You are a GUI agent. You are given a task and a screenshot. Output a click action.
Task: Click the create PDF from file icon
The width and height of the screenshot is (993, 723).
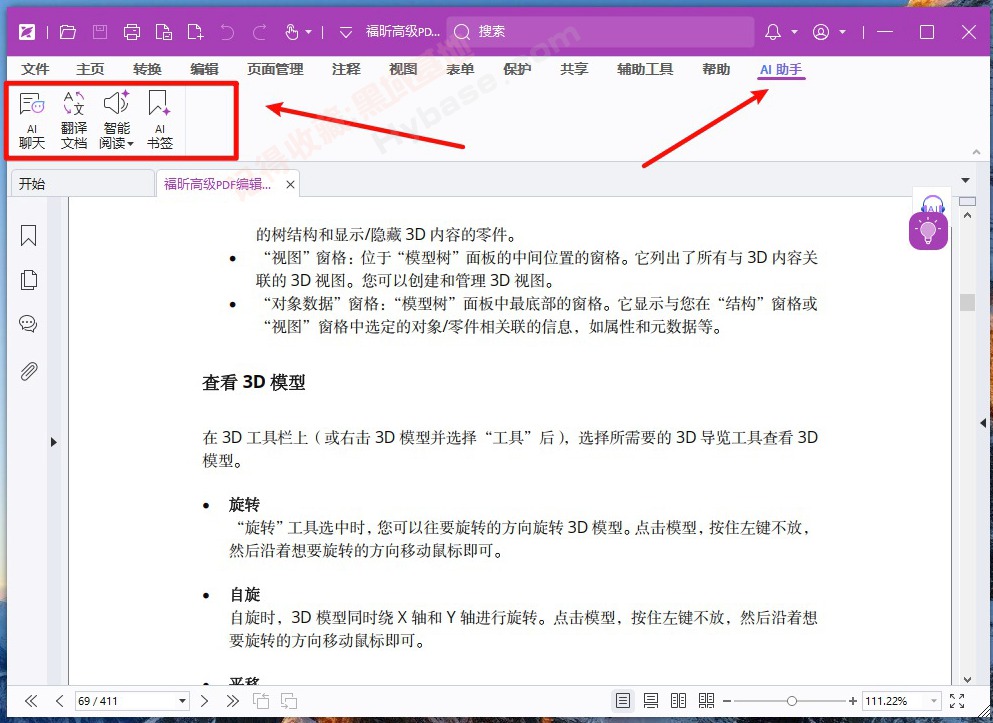click(163, 32)
